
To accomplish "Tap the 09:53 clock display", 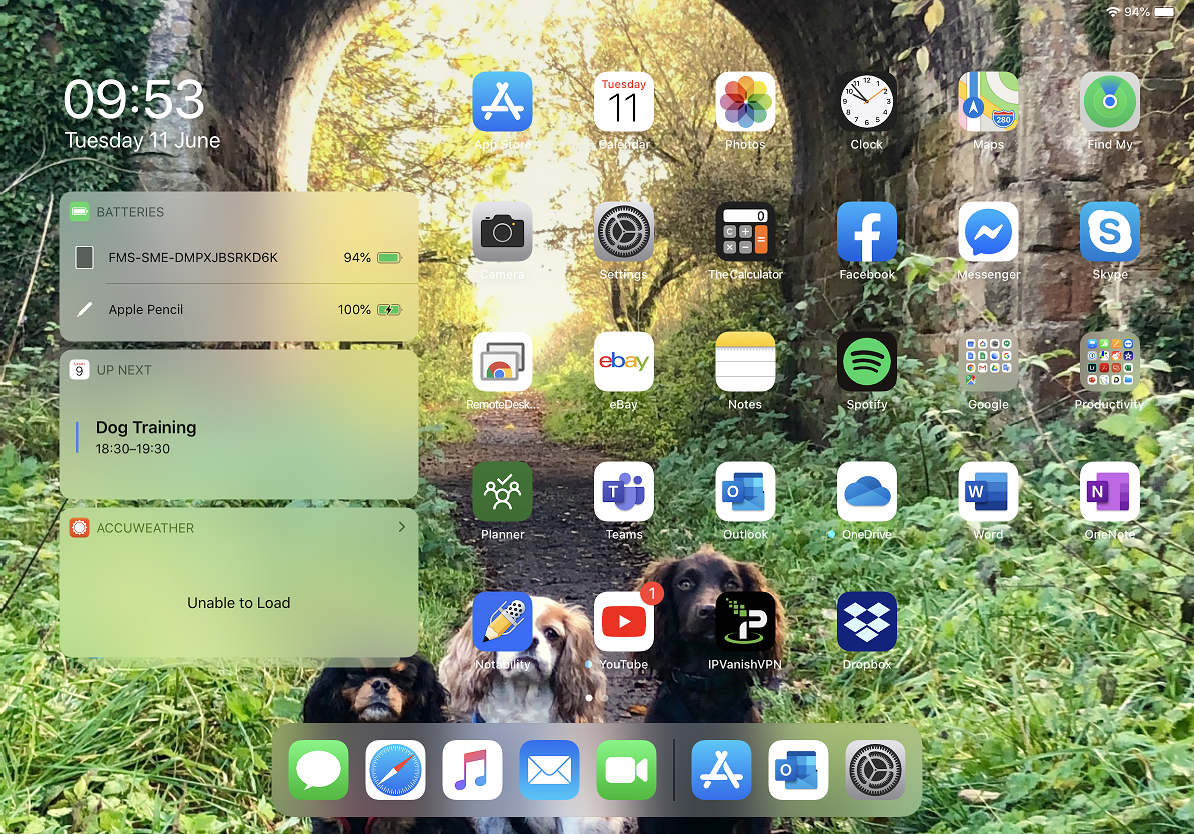I will 134,100.
